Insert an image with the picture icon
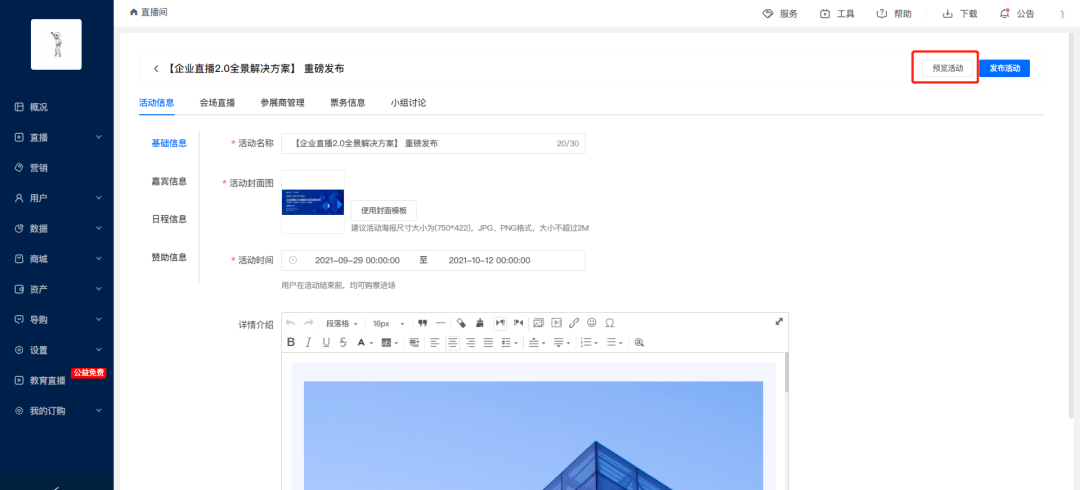This screenshot has height=490, width=1080. coord(539,323)
